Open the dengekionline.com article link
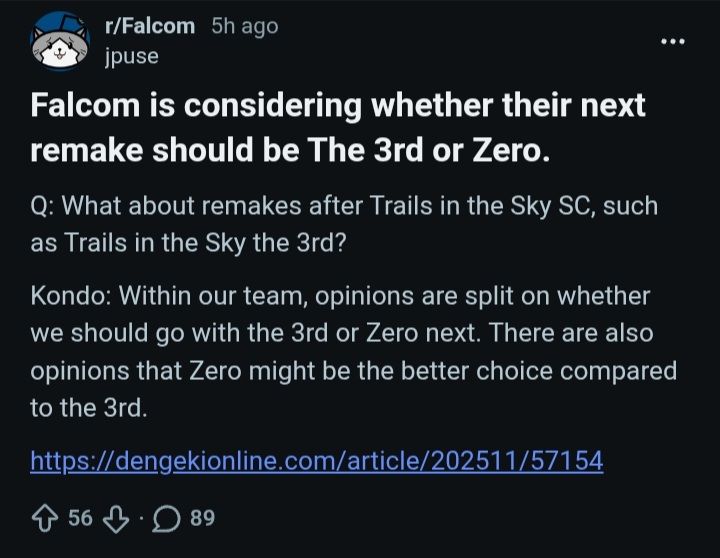This screenshot has height=558, width=720. pyautogui.click(x=317, y=461)
